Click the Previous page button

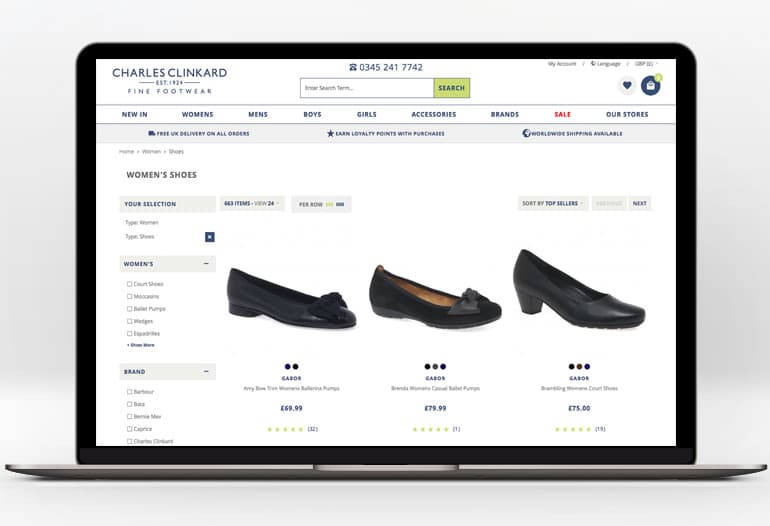coord(609,203)
